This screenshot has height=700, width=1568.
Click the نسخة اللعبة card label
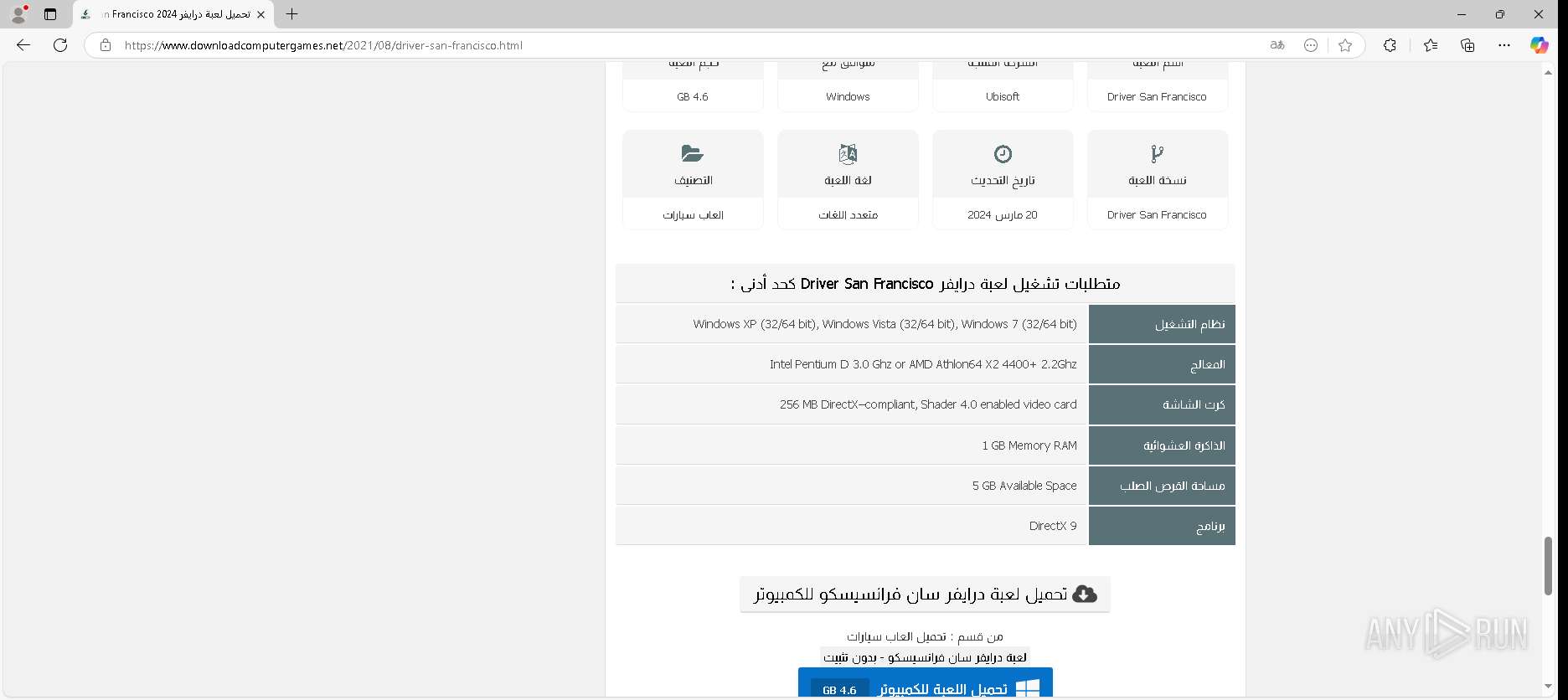point(1157,180)
